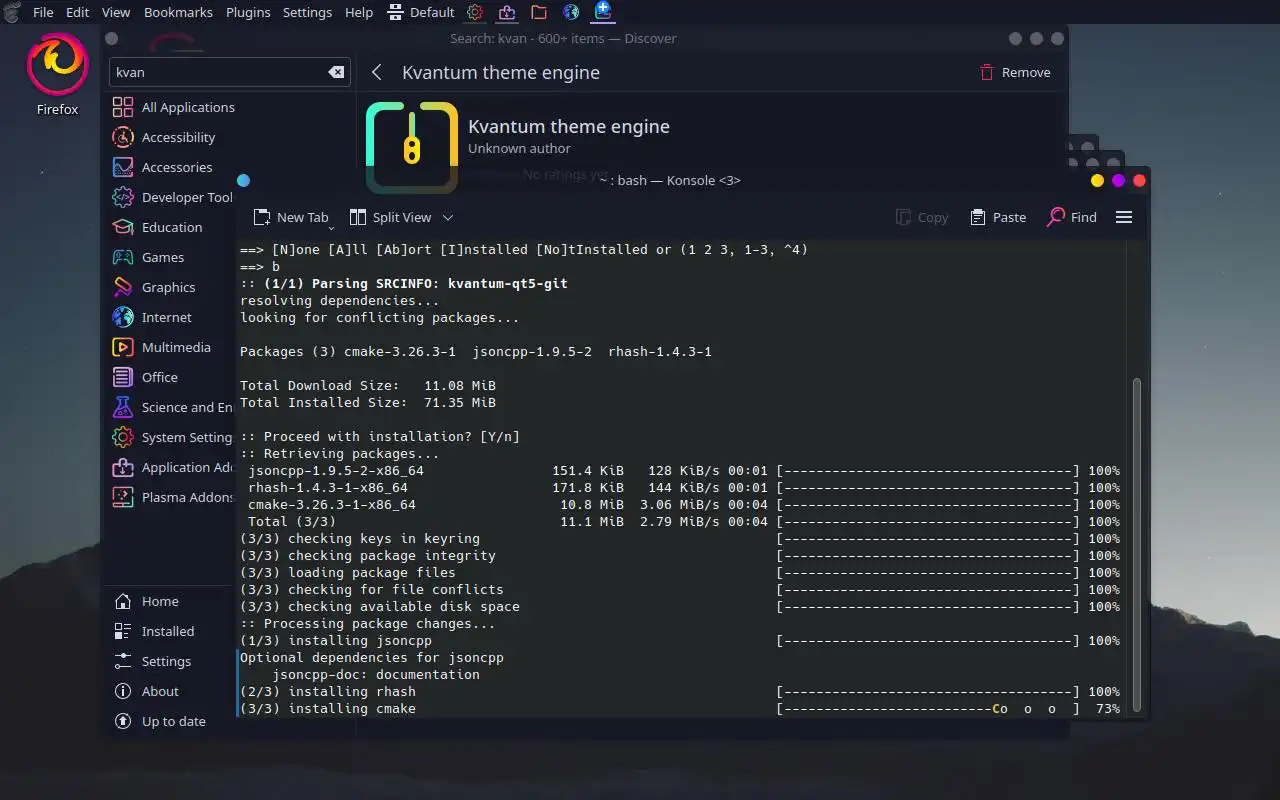Open the Help menu
The image size is (1280, 800).
(358, 12)
